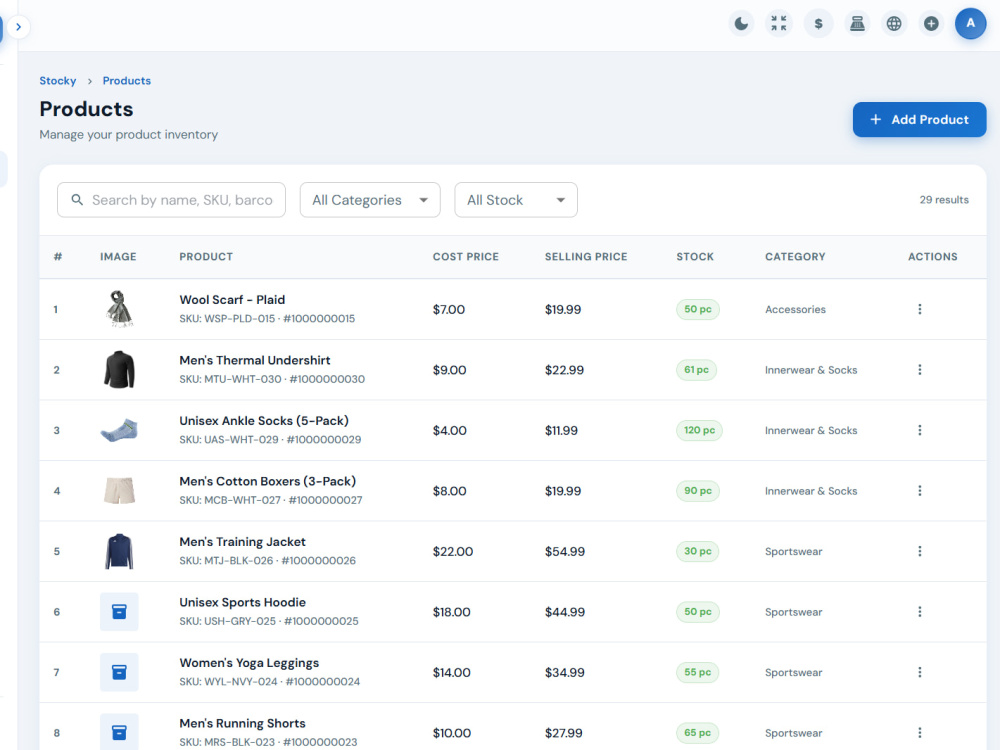Viewport: 1000px width, 750px height.
Task: Click the Accessories category cell
Action: pyautogui.click(x=795, y=309)
